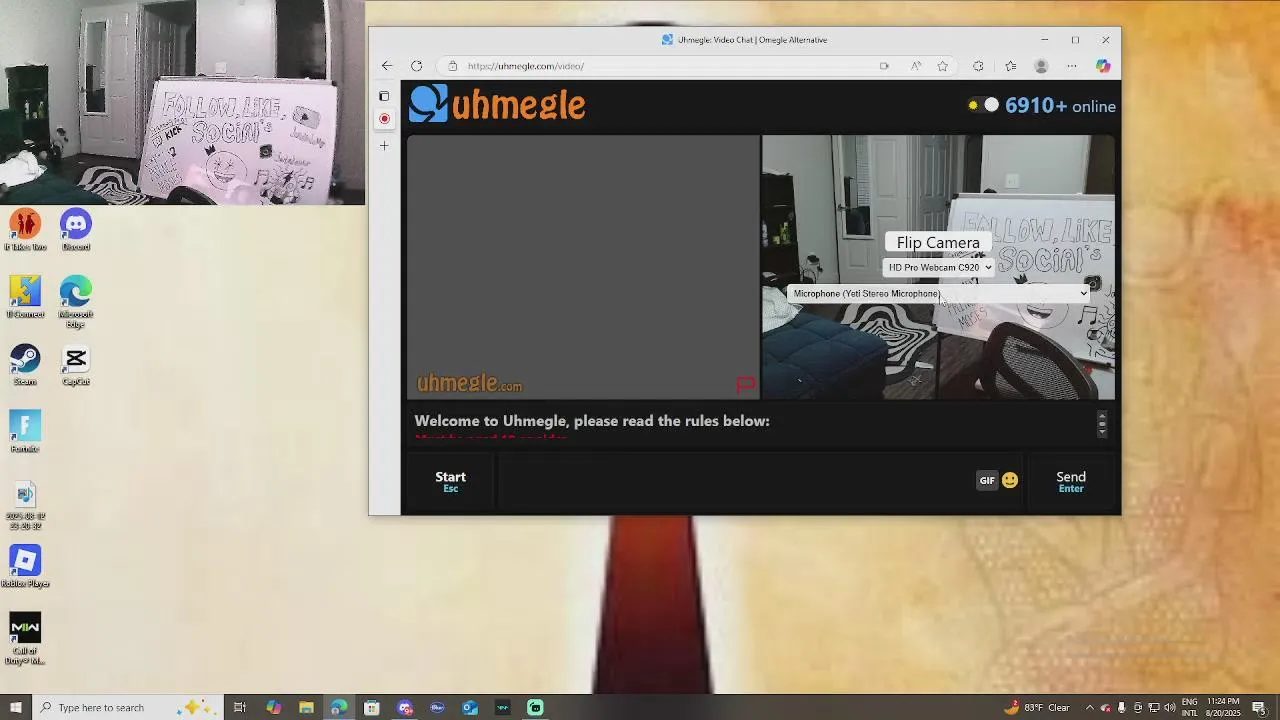Open the GIF picker
Screen dimensions: 1280x720
click(987, 481)
